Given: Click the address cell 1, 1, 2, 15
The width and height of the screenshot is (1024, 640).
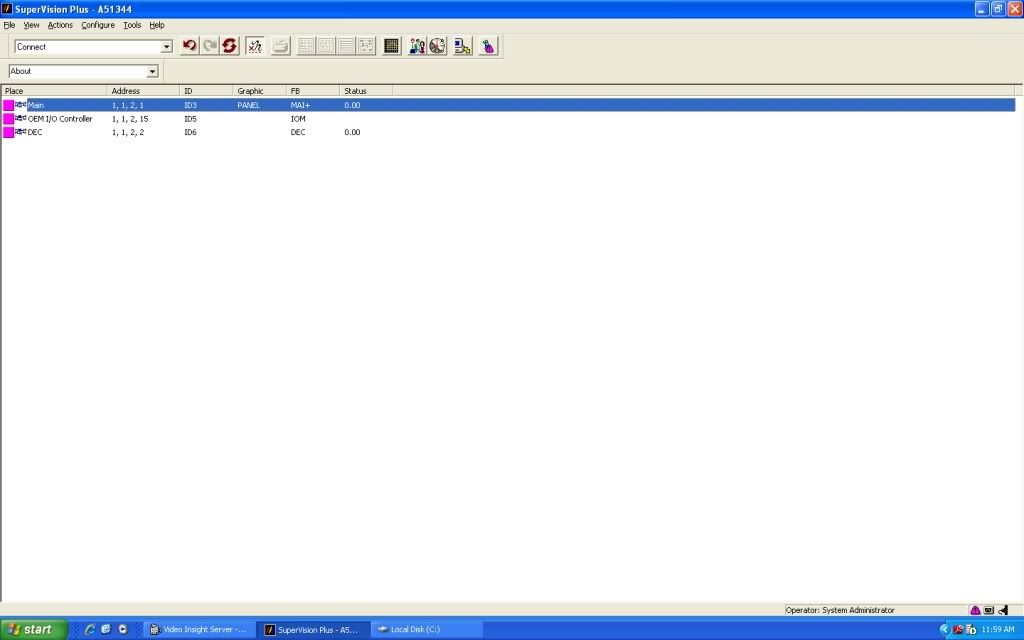Looking at the screenshot, I should pyautogui.click(x=130, y=119).
